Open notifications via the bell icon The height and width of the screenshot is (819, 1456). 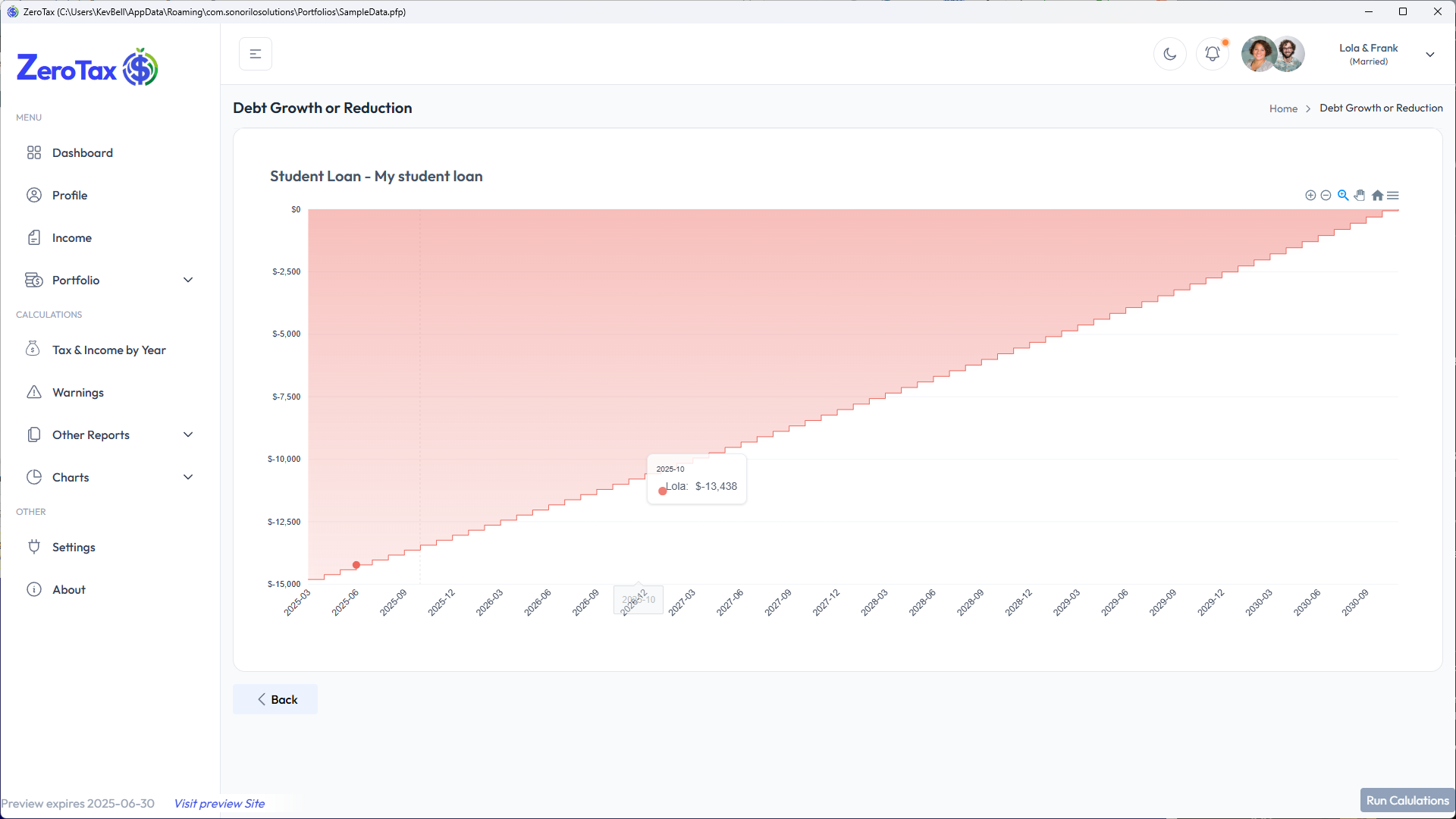[1212, 54]
